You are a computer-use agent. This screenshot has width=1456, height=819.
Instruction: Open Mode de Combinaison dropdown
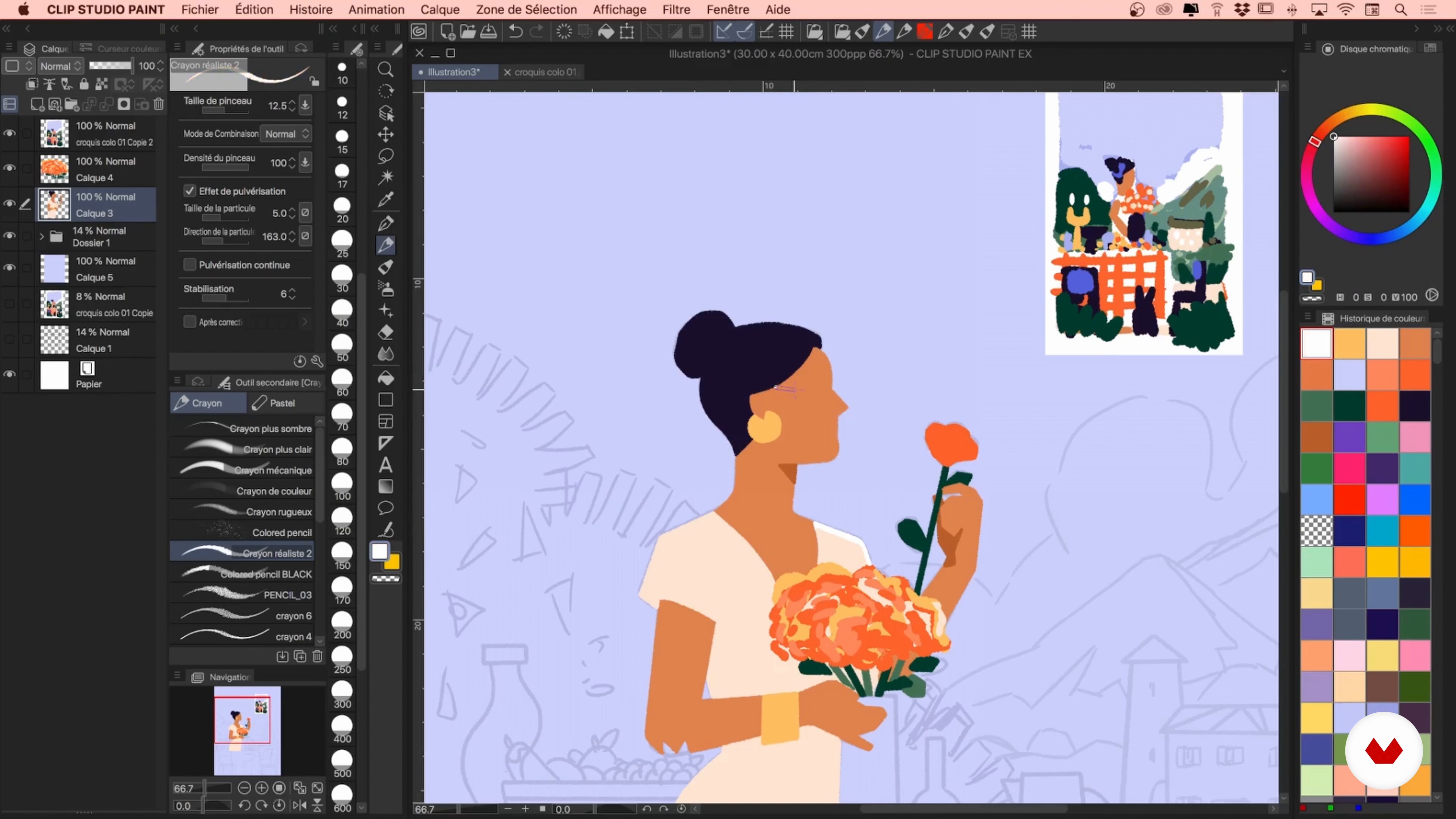click(x=287, y=134)
